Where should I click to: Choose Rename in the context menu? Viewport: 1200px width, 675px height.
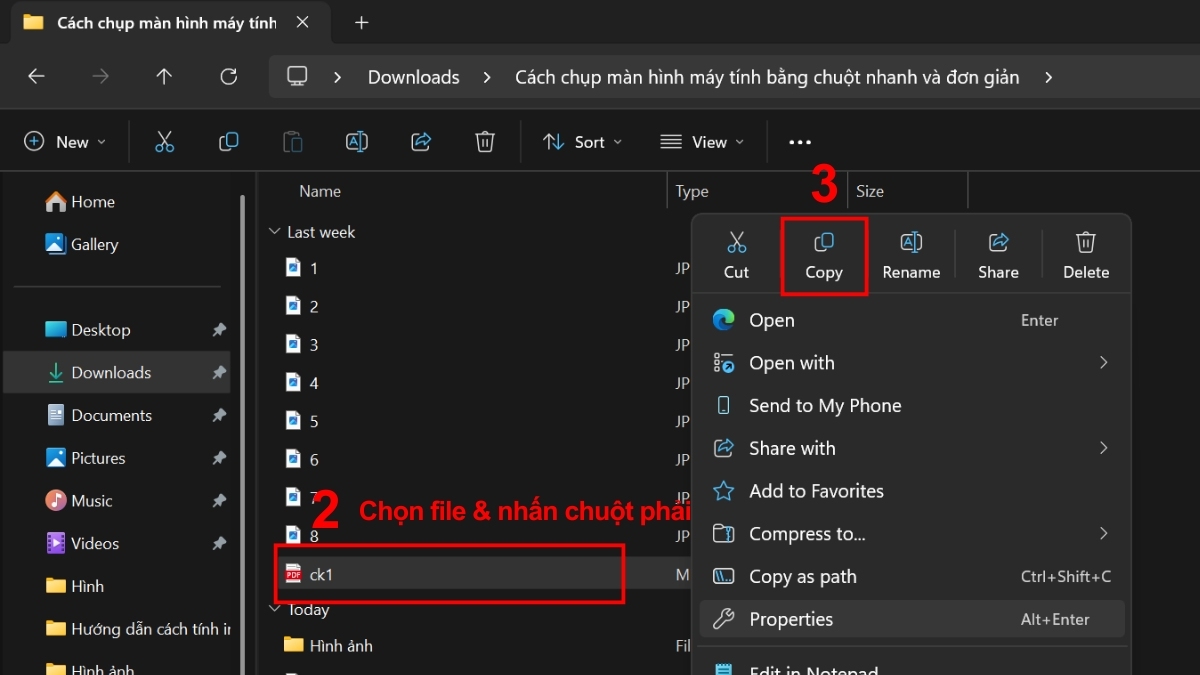point(911,255)
